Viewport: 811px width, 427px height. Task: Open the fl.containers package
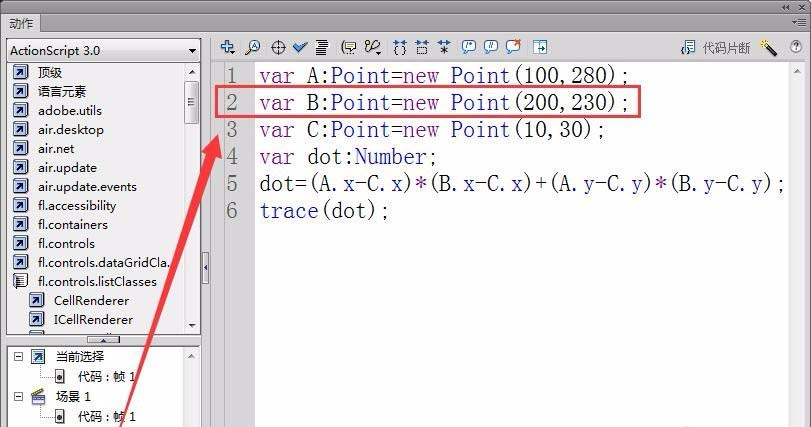(73, 225)
